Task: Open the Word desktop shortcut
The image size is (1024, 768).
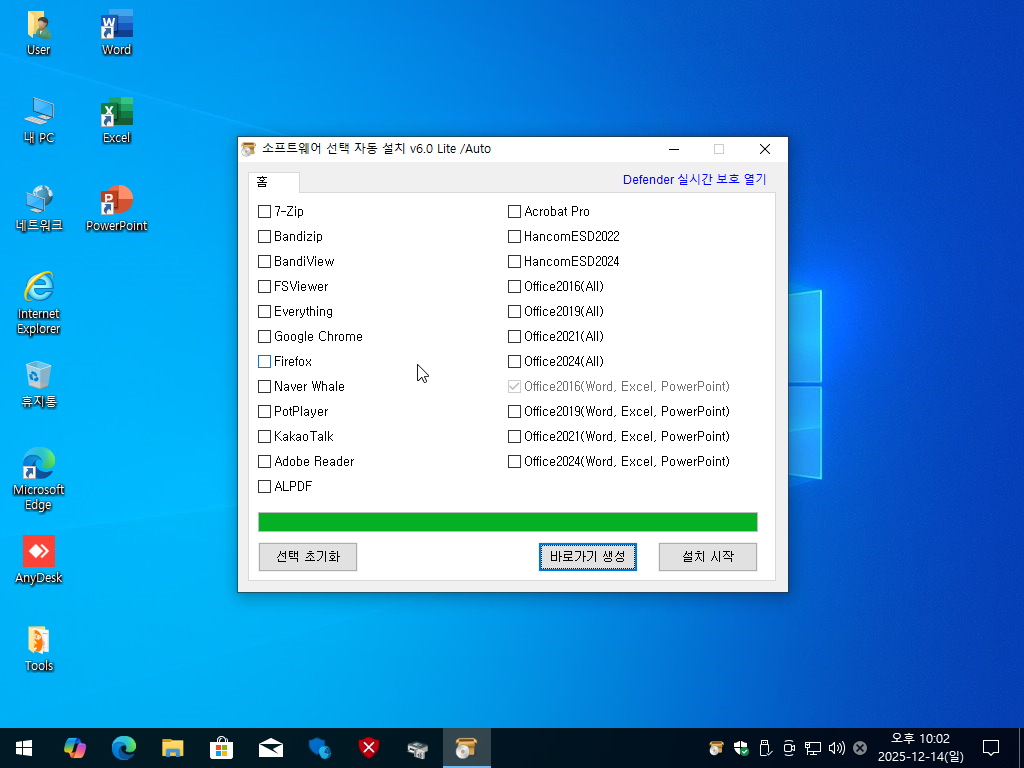Action: (116, 33)
